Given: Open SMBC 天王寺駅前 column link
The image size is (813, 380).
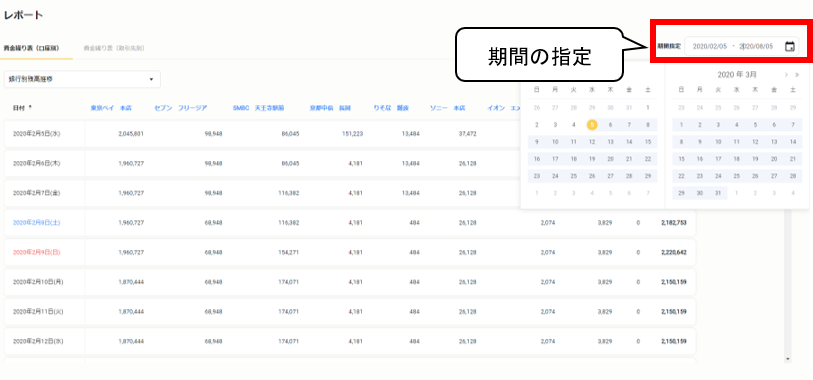Looking at the screenshot, I should coord(258,108).
